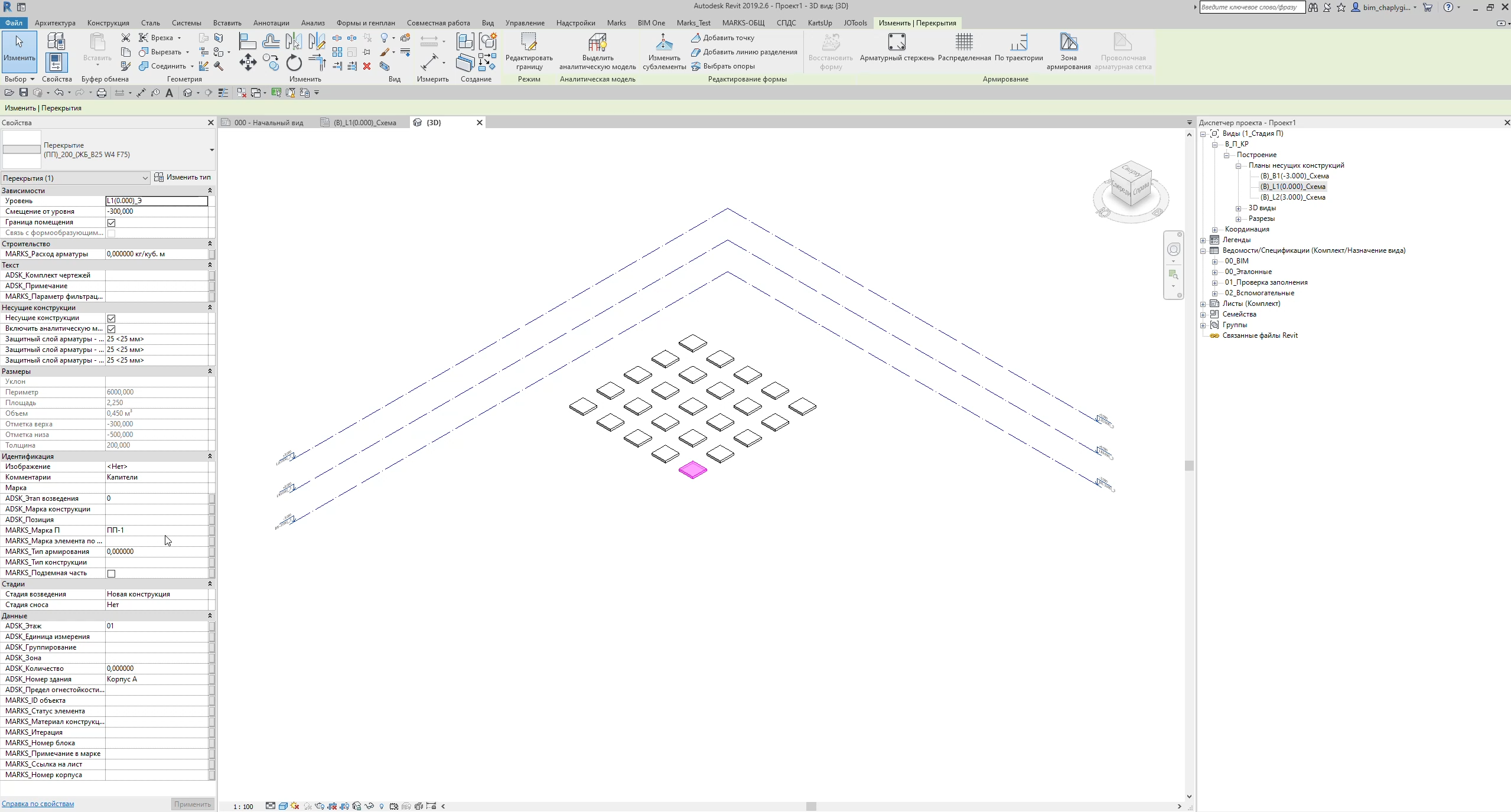Open the 'Выбор' panel dropdown
The width and height of the screenshot is (1511, 812).
pyautogui.click(x=19, y=79)
